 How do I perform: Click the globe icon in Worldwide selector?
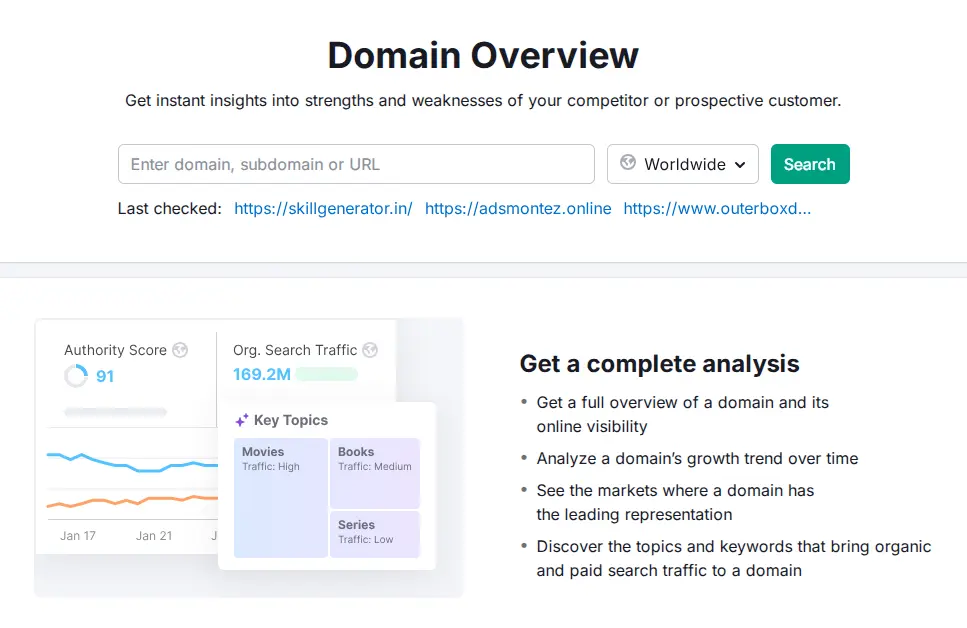(x=628, y=163)
